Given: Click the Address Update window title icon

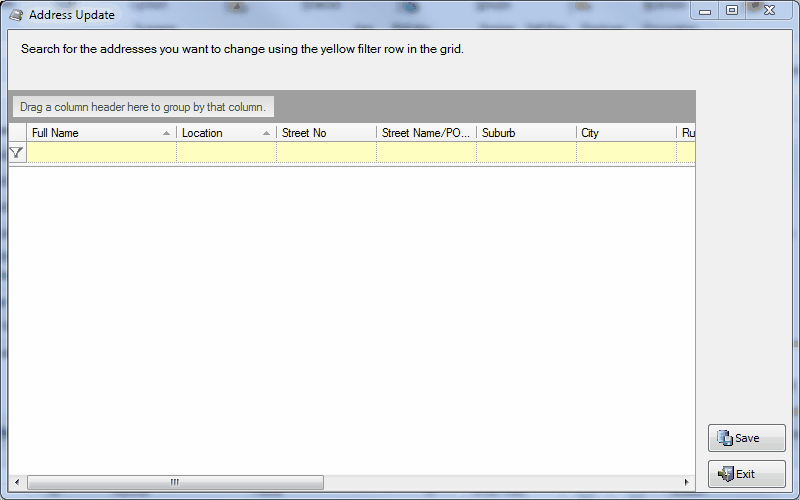Looking at the screenshot, I should click(x=16, y=15).
